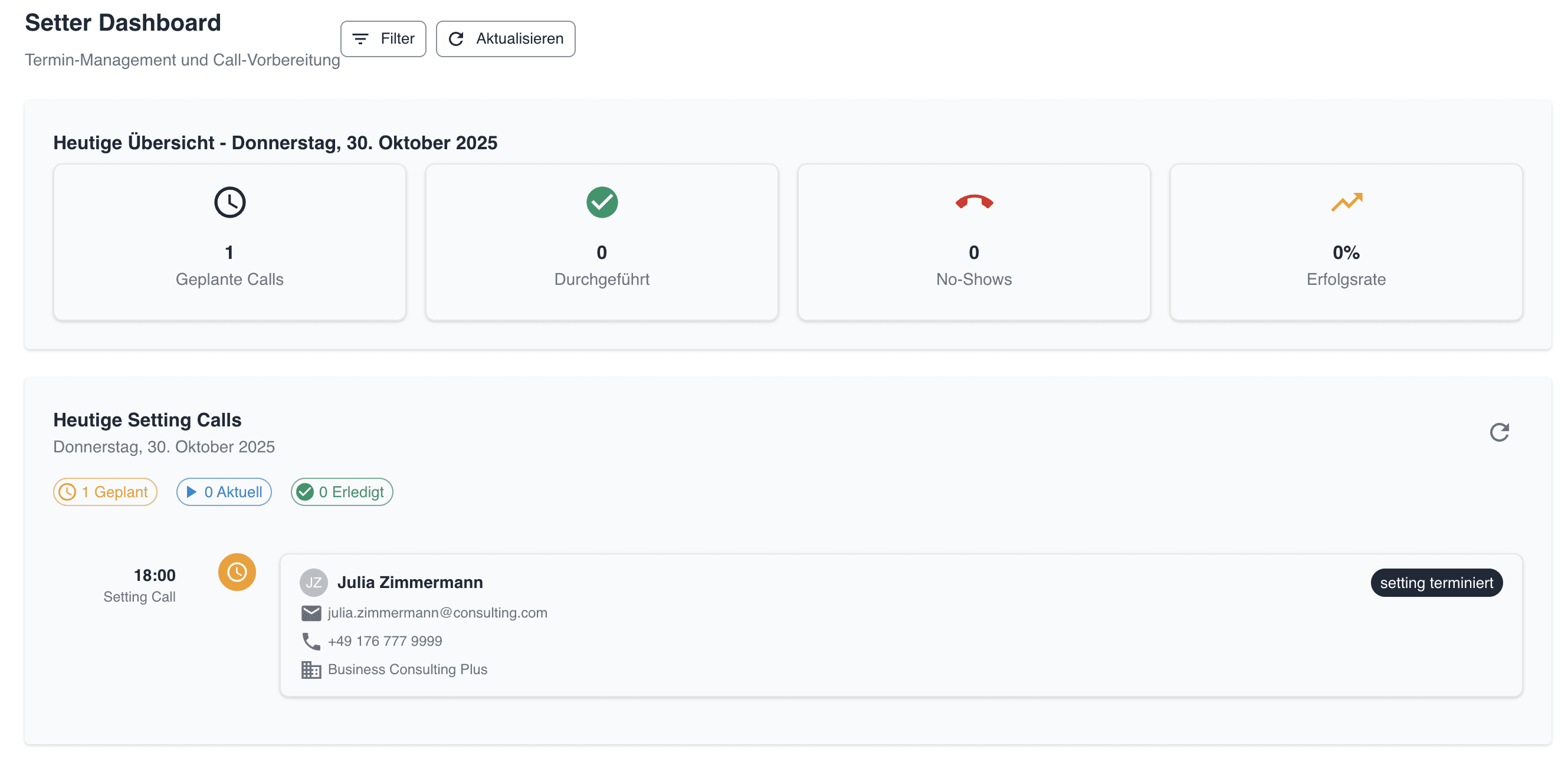Viewport: 1568px width, 762px height.
Task: Refresh Heutige Setting Calls with reload icon
Action: tap(1498, 432)
